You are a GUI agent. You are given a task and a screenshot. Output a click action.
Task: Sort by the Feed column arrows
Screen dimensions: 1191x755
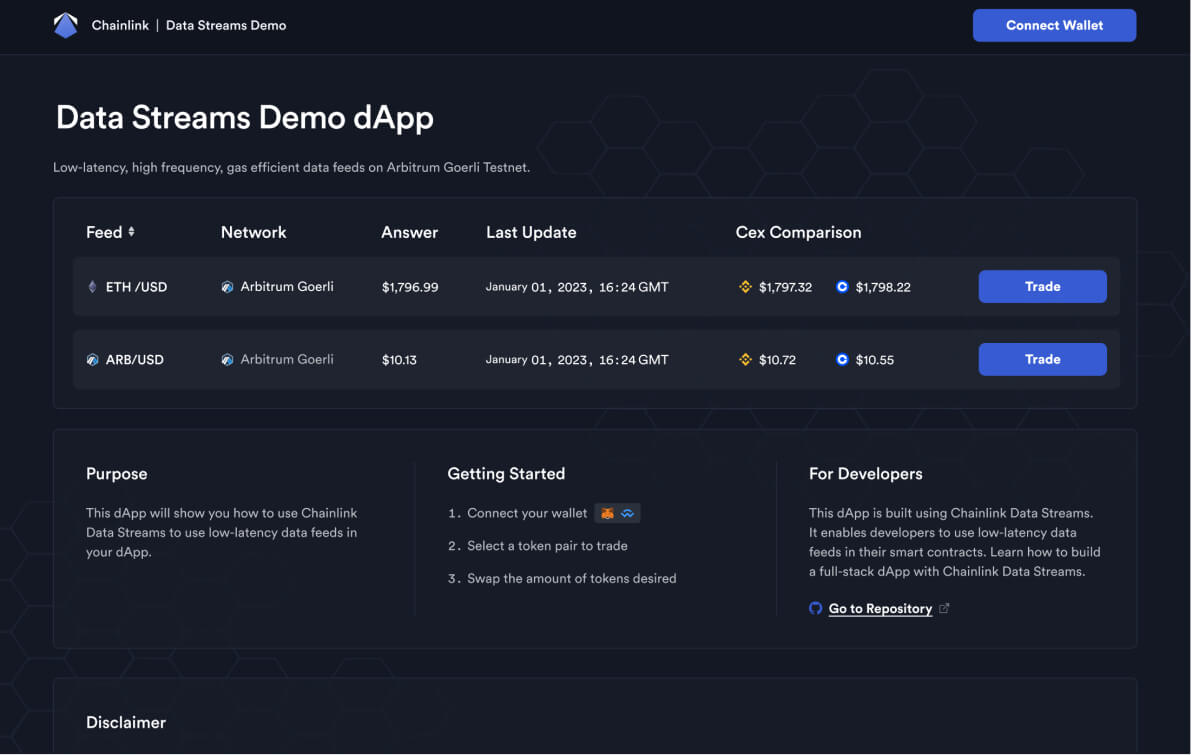click(x=131, y=232)
